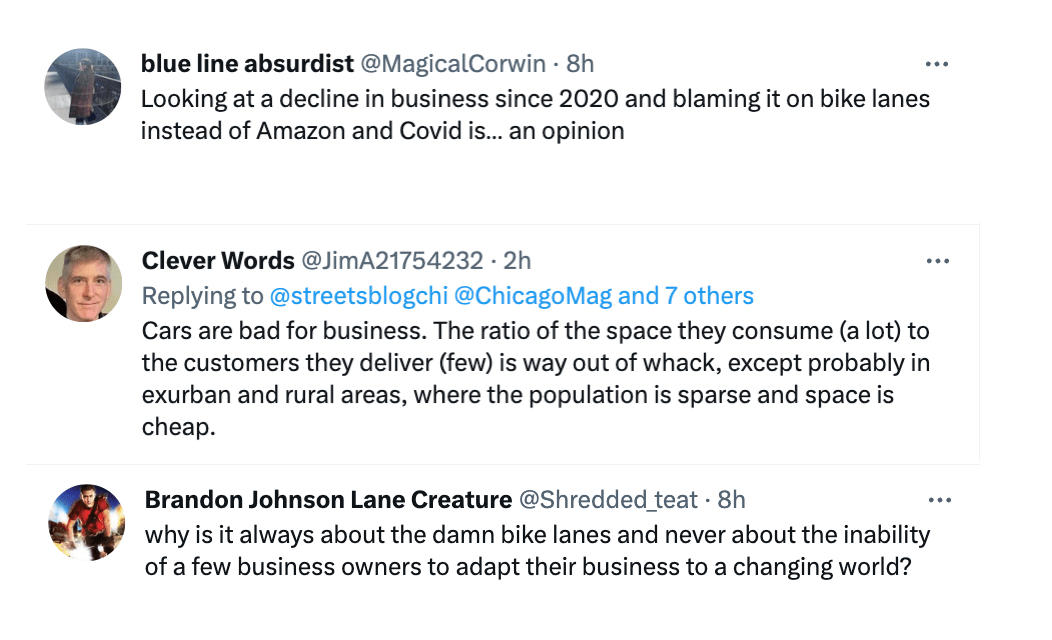This screenshot has width=1052, height=640.
Task: Open the @ChicagoMag mention link
Action: tap(534, 296)
